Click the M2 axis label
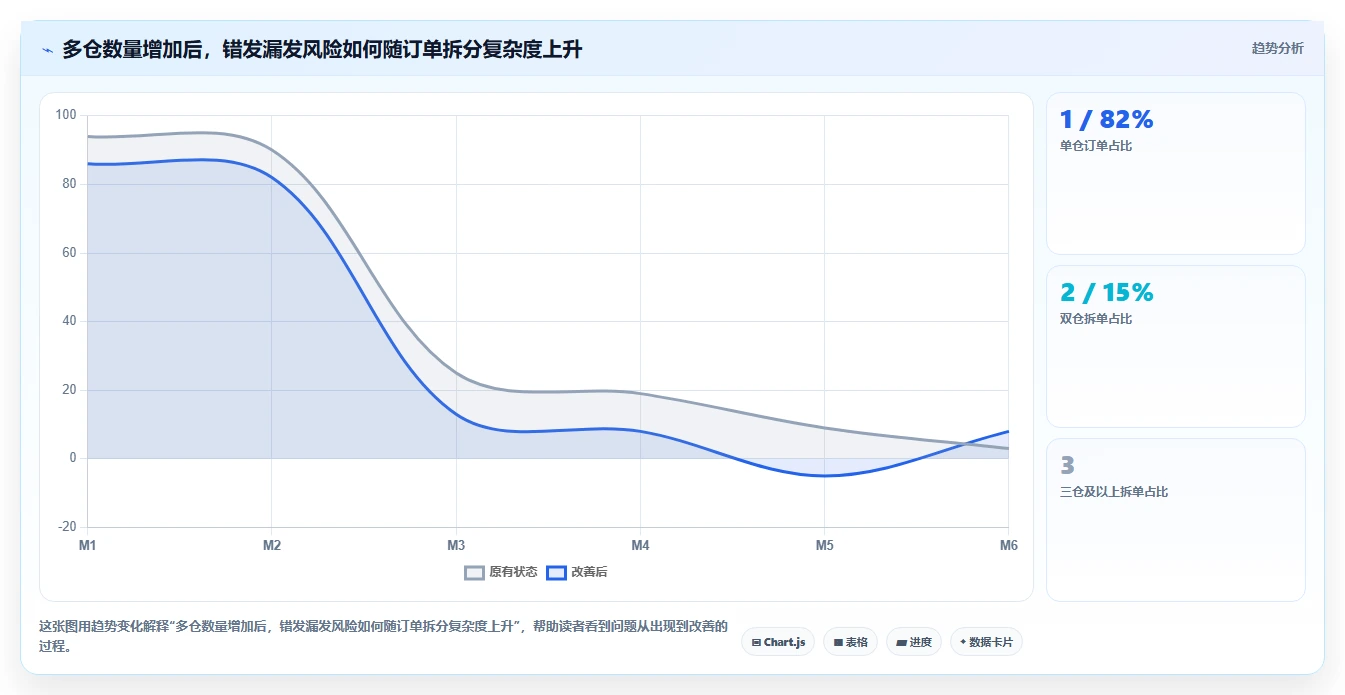 coord(272,545)
